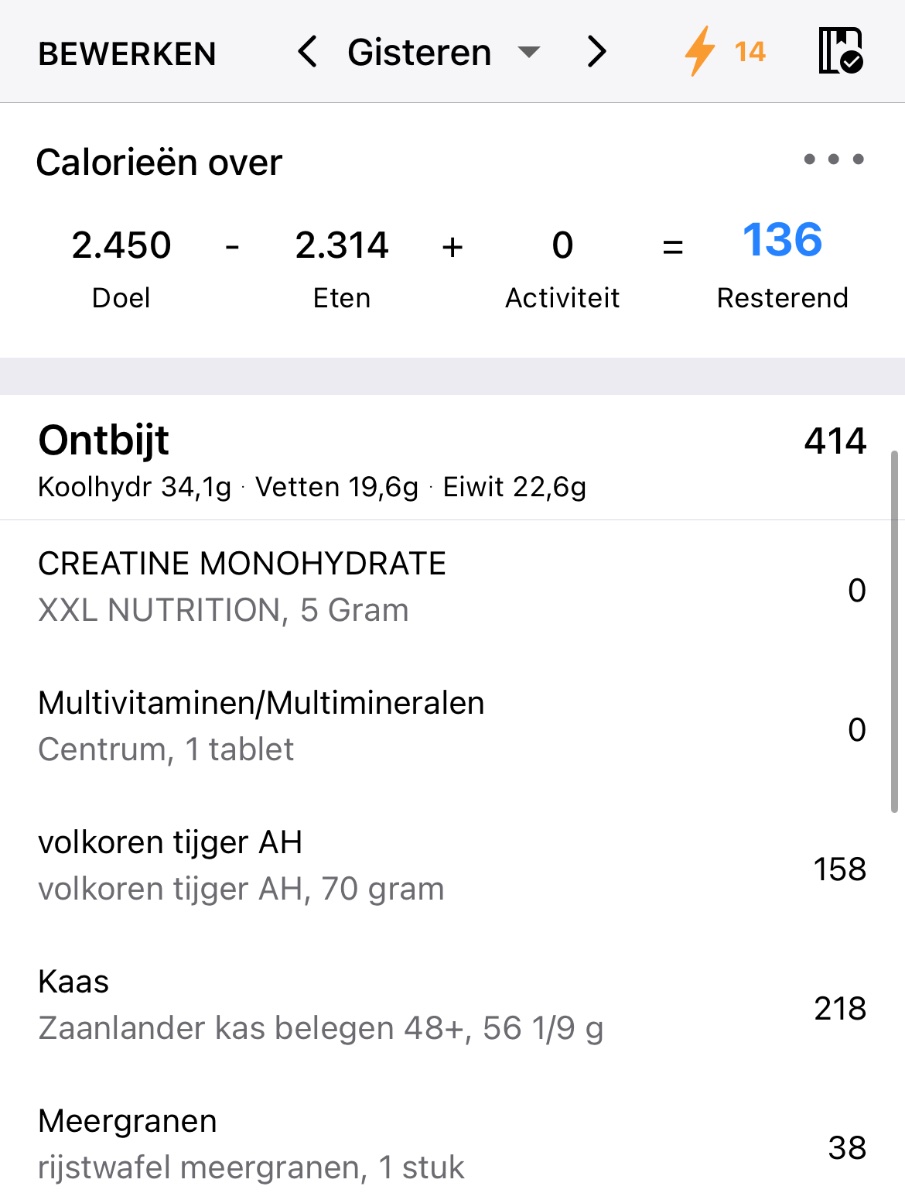Image resolution: width=905 pixels, height=1200 pixels.
Task: Open the CREATINE MONOHYDRATE entry
Action: (242, 586)
